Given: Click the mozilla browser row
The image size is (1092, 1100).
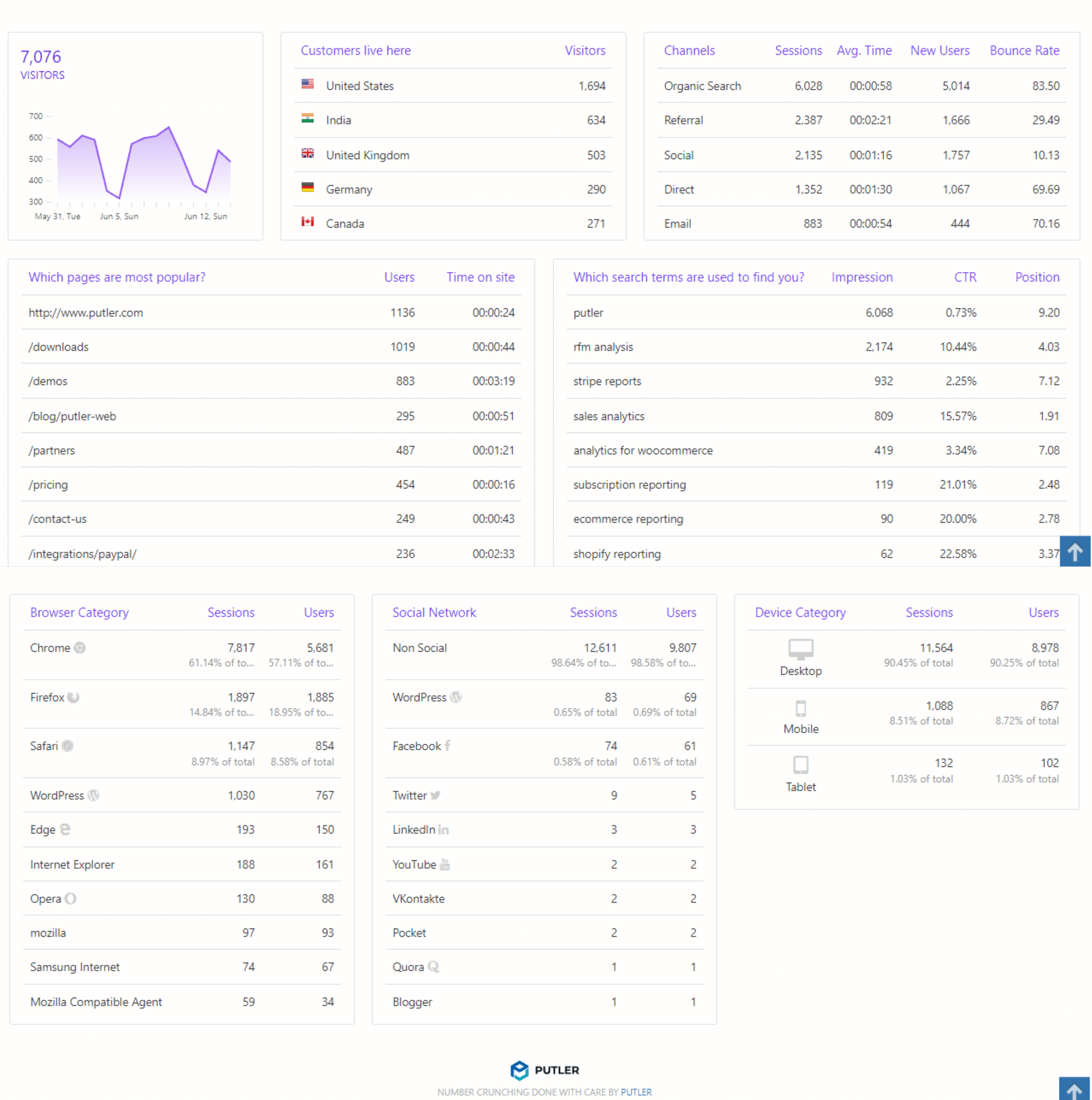Looking at the screenshot, I should pos(182,932).
